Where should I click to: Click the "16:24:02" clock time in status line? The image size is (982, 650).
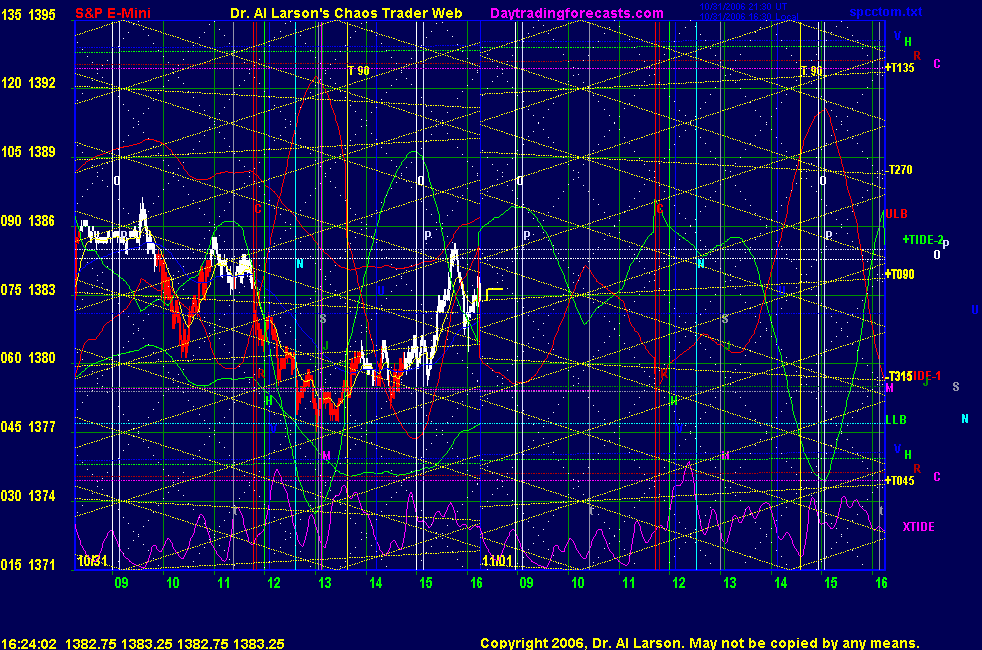(x=29, y=643)
